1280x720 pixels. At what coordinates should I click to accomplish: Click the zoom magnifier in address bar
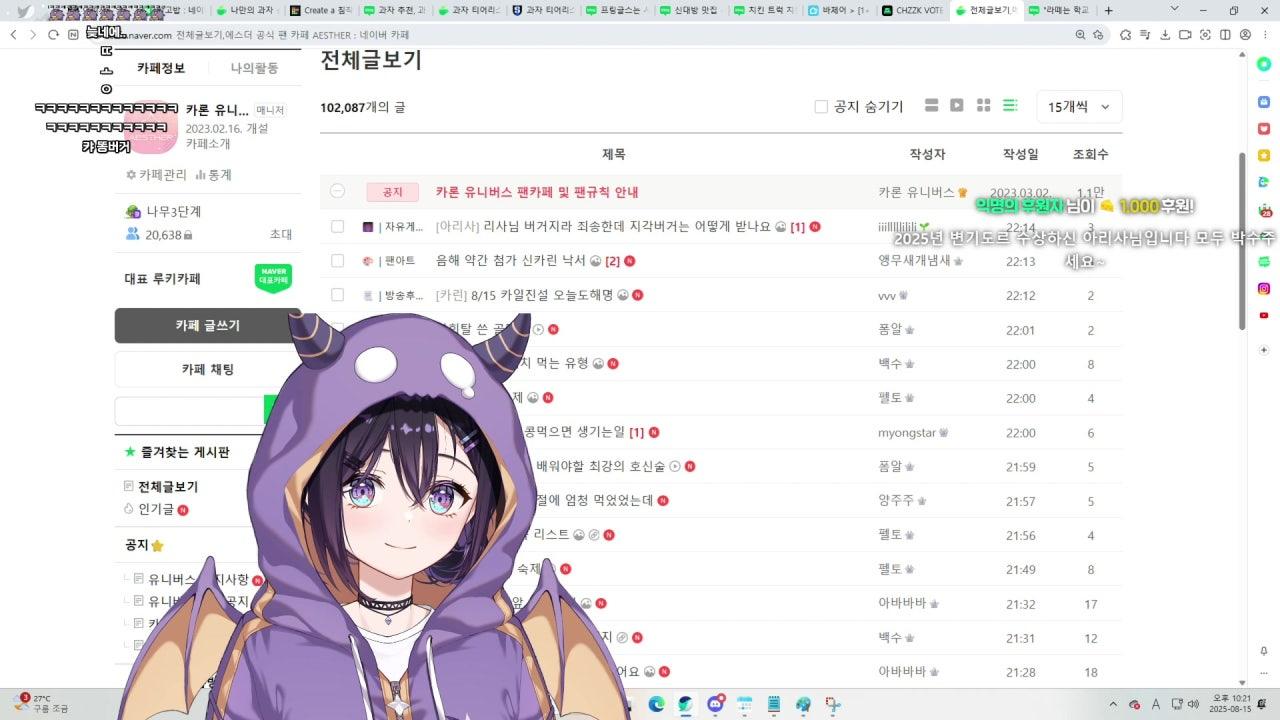coord(1080,34)
